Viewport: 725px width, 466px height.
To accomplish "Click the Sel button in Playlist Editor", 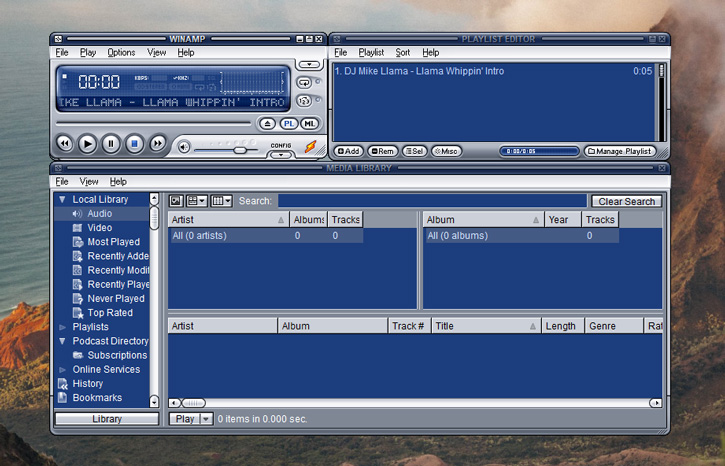I will pos(415,151).
